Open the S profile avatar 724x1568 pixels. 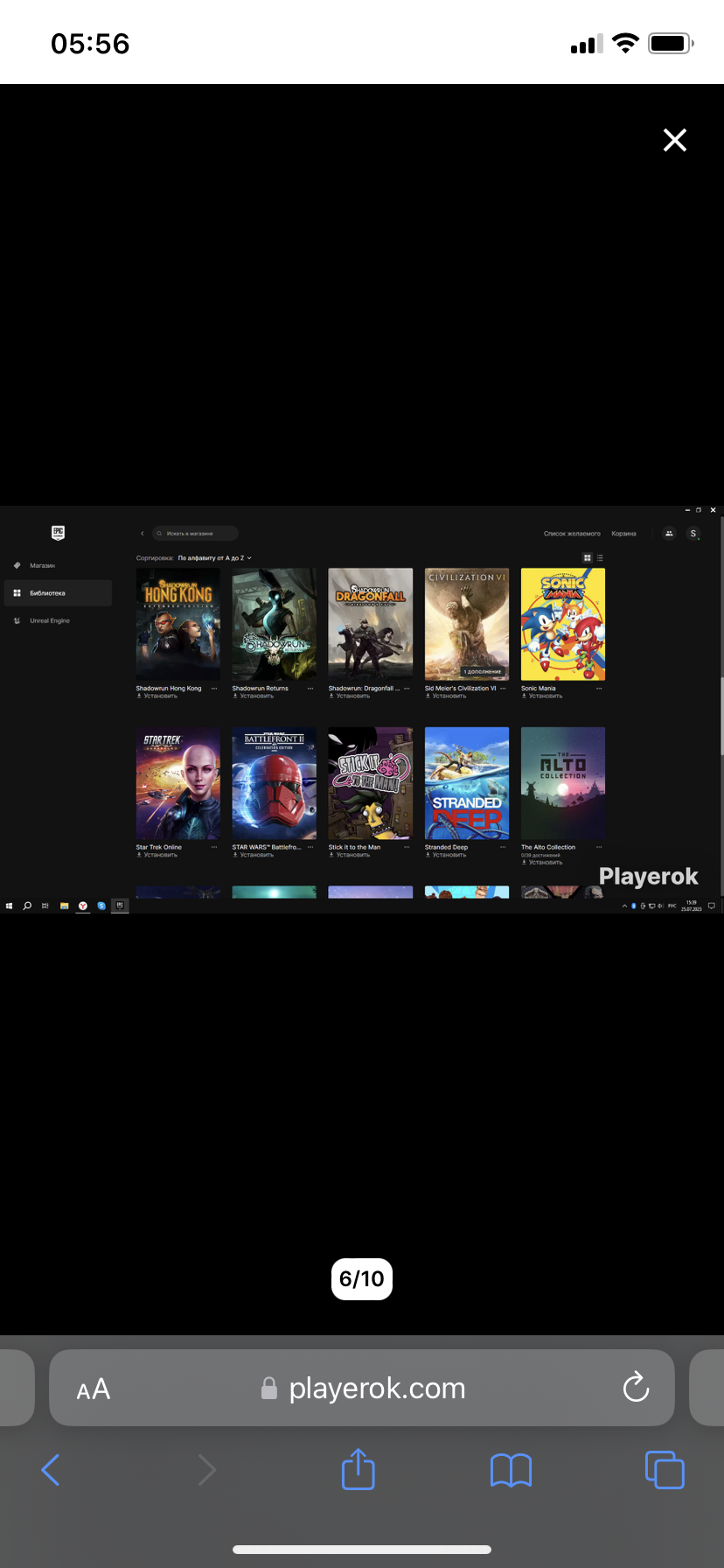pos(693,533)
